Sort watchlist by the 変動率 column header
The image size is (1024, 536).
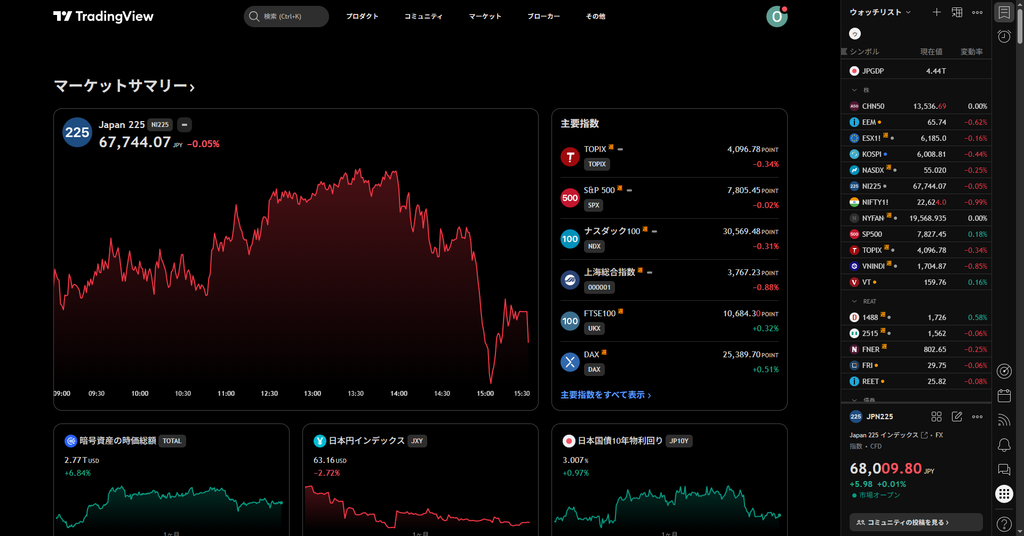972,52
